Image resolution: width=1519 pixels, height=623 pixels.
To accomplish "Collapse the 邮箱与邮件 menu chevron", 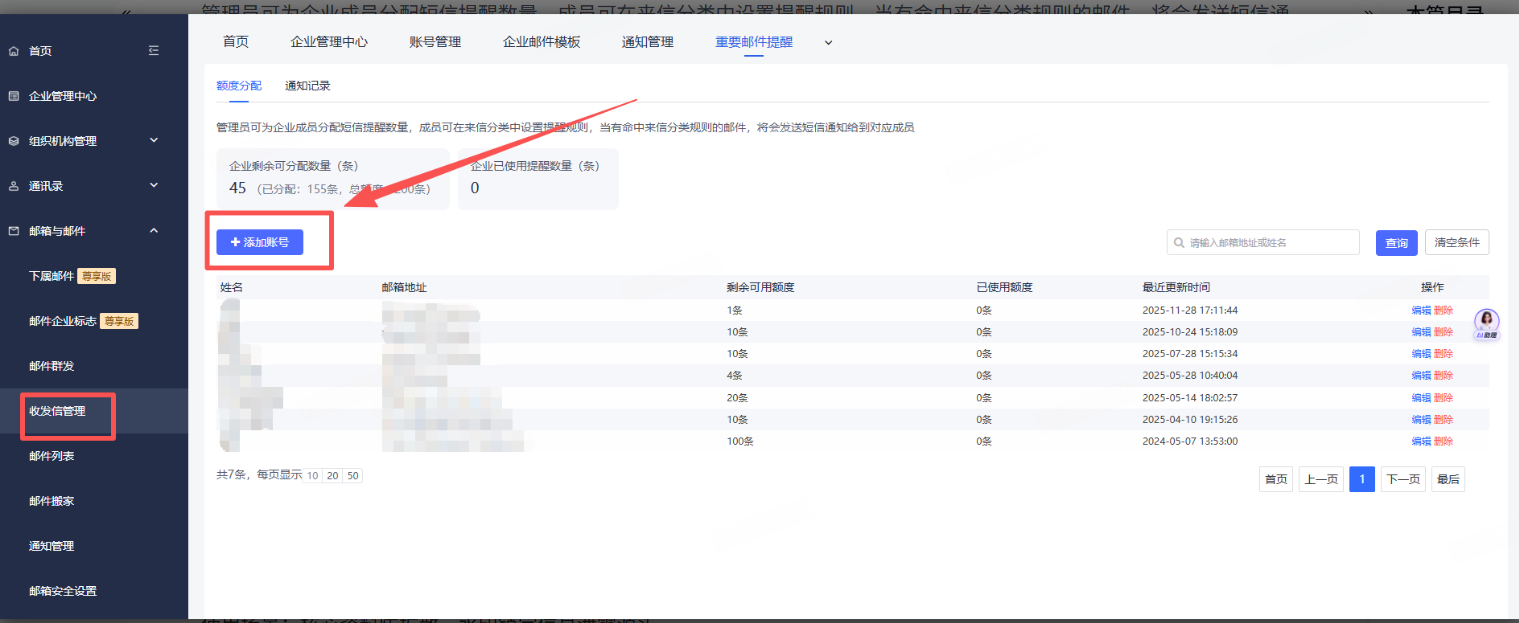I will tap(154, 230).
